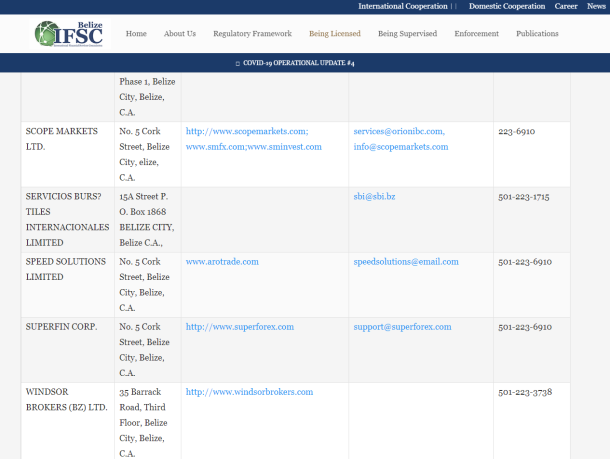610x459 pixels.
Task: Click the Belize IFSC logo
Action: click(70, 33)
